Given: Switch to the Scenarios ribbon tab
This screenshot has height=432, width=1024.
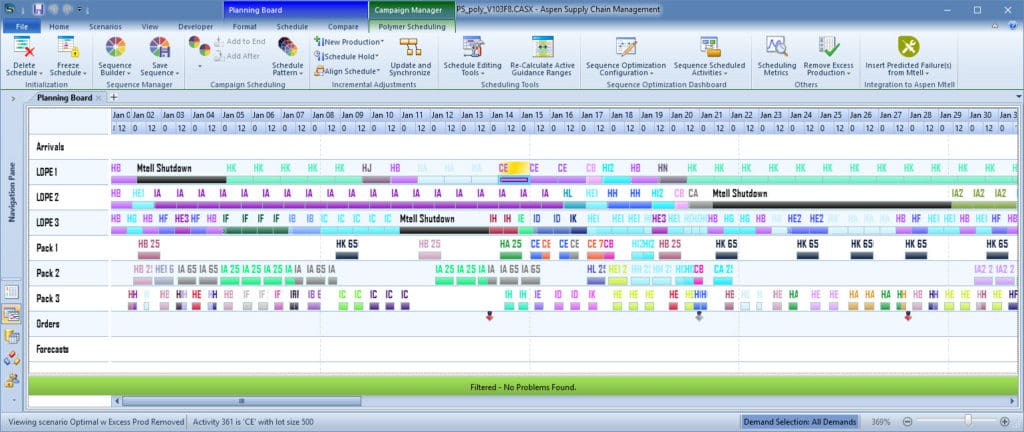Looking at the screenshot, I should (106, 26).
